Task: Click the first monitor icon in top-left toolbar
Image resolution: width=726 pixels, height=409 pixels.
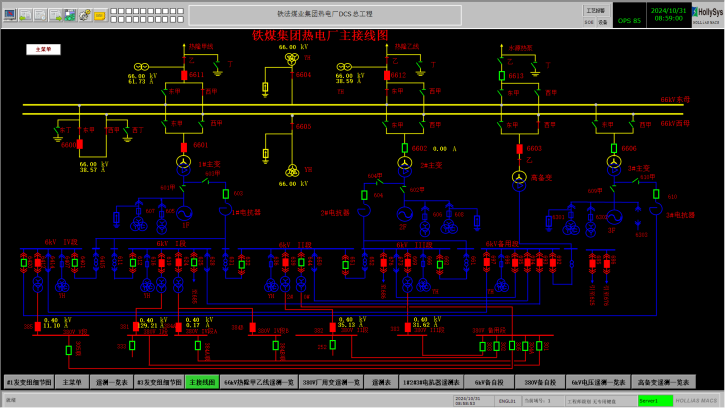Action: tap(10, 15)
